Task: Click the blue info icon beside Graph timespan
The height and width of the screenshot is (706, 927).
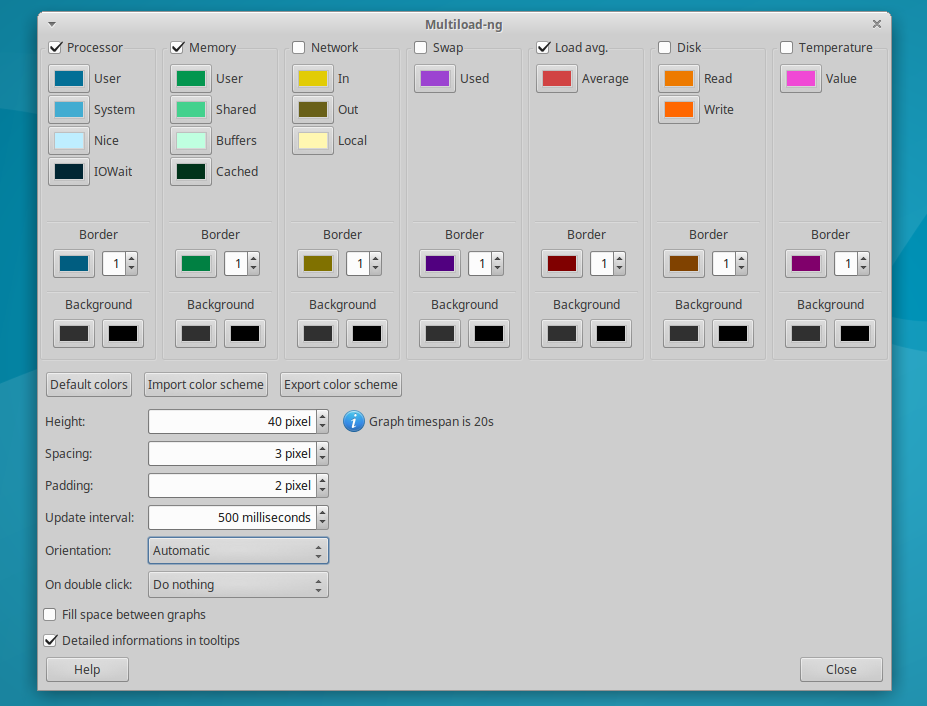Action: pyautogui.click(x=354, y=422)
